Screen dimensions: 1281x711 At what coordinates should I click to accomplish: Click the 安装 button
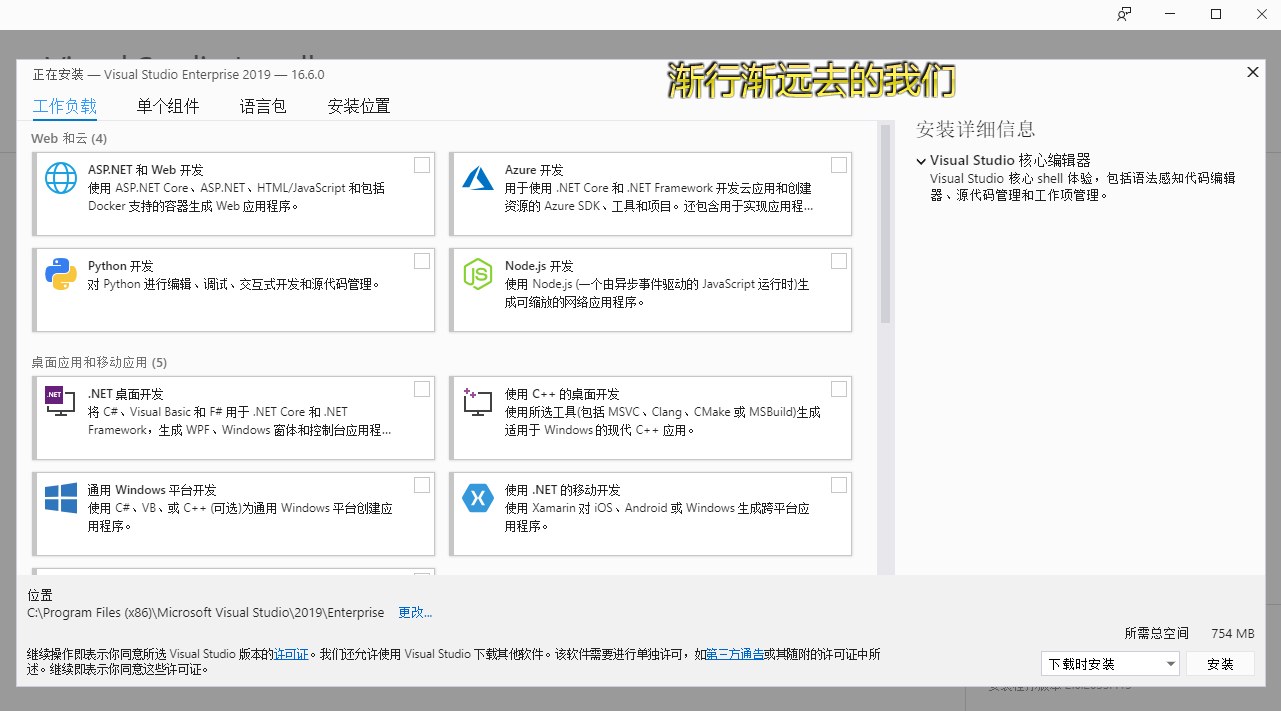coord(1220,664)
